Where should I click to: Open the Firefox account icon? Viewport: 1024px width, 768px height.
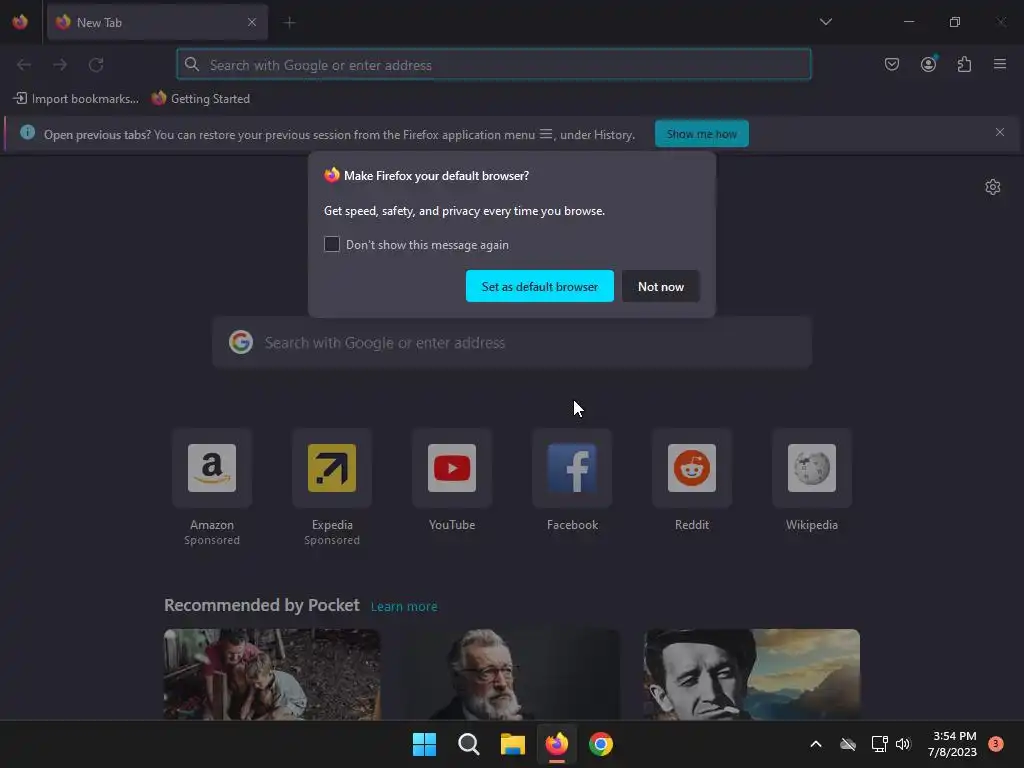click(928, 64)
